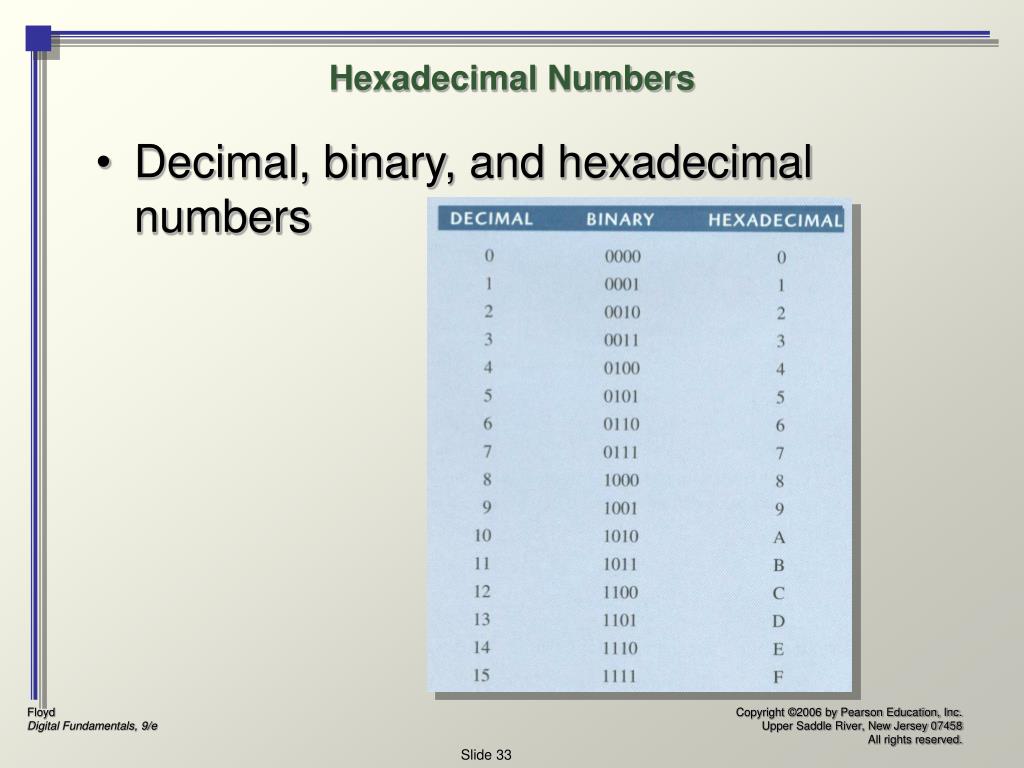Screen dimensions: 1024x768
Task: Click hexadecimal digit F
Action: tap(778, 678)
